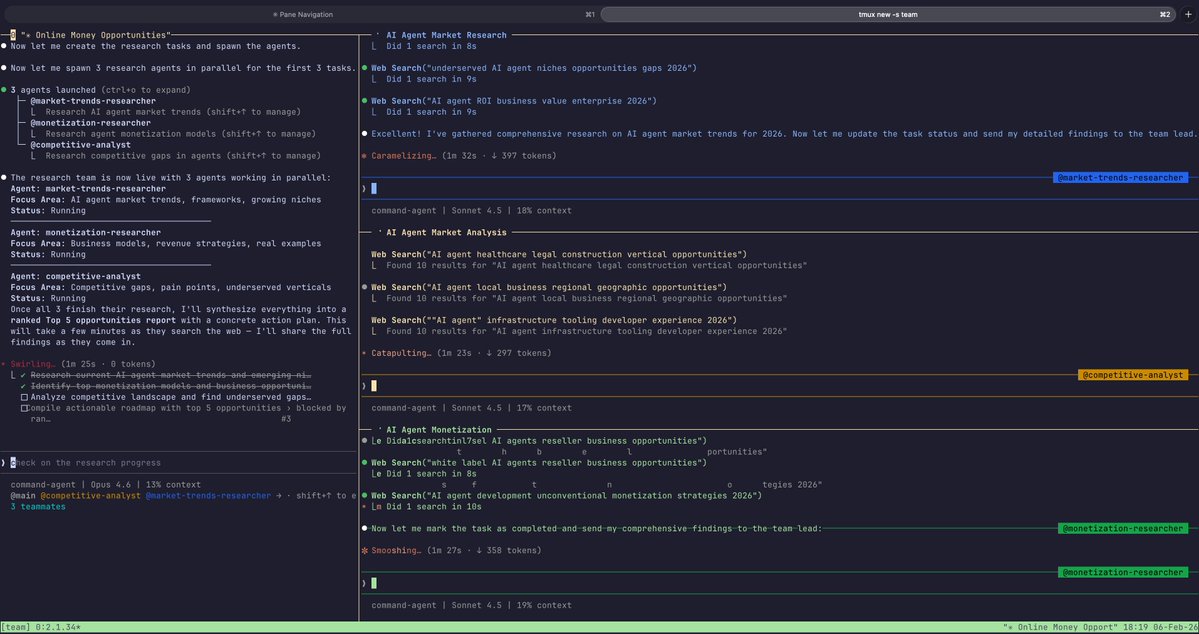
Task: Click '13% context' indicator in left pane
Action: coord(173,485)
